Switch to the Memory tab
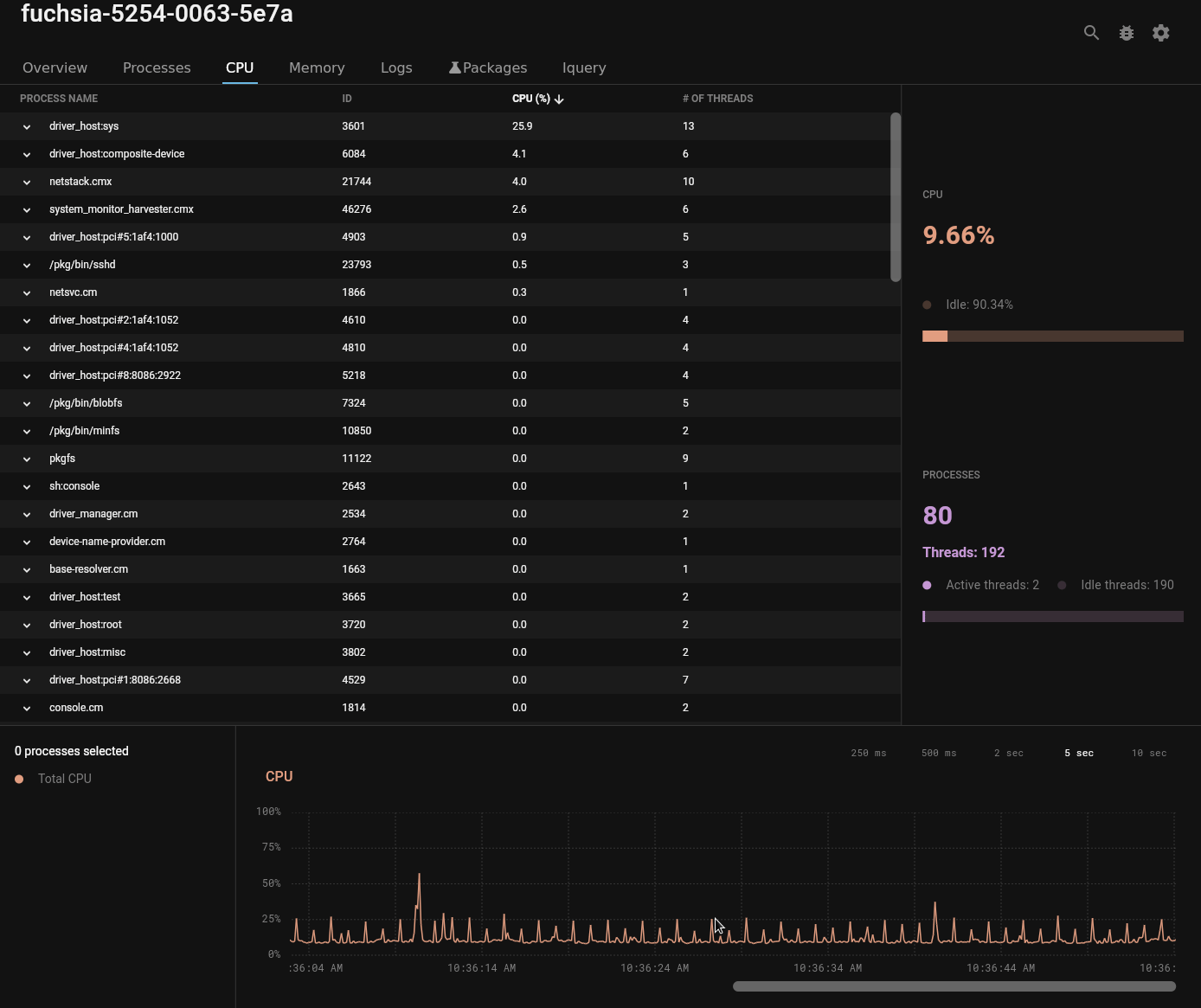 317,67
